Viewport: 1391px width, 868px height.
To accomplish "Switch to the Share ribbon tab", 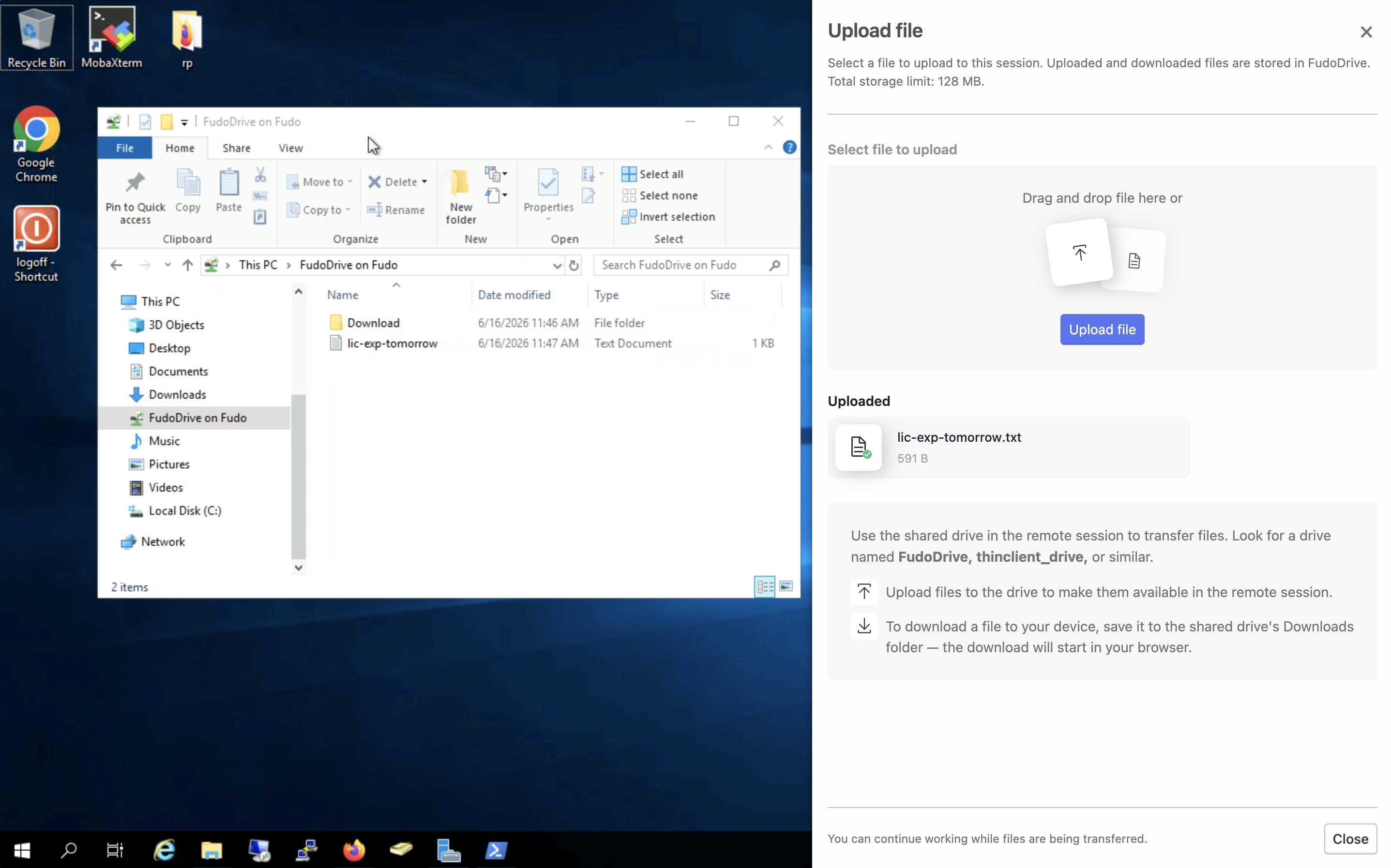I will (236, 148).
